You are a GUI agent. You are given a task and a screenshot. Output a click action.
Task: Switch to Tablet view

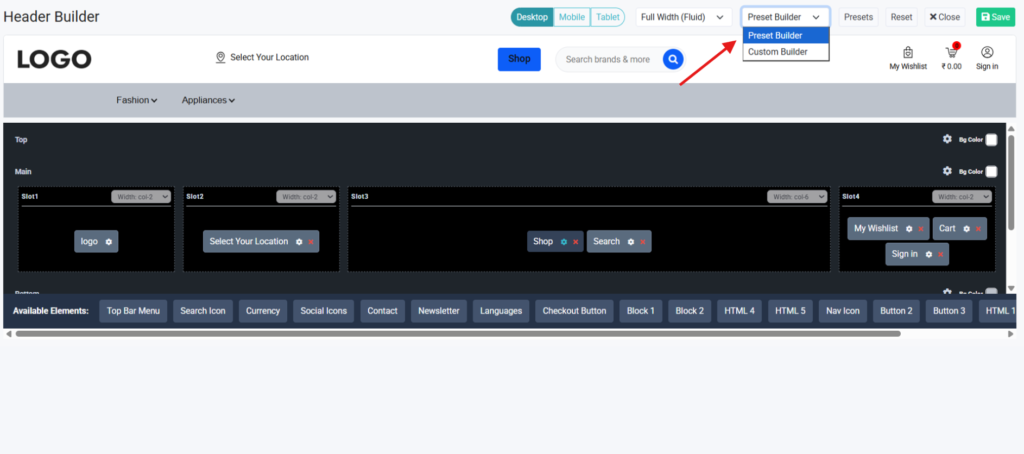pos(608,17)
